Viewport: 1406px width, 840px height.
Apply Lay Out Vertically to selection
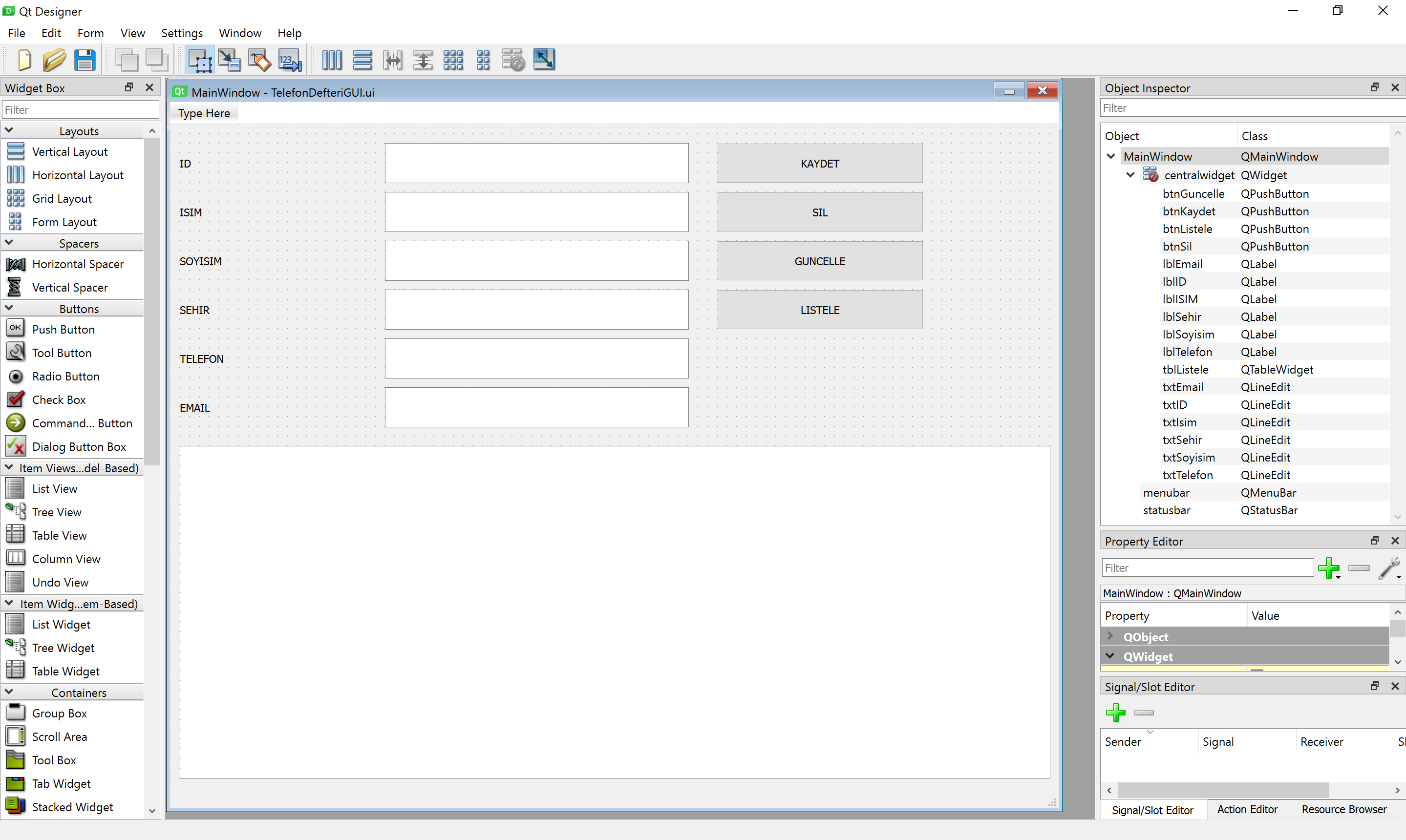pos(362,60)
